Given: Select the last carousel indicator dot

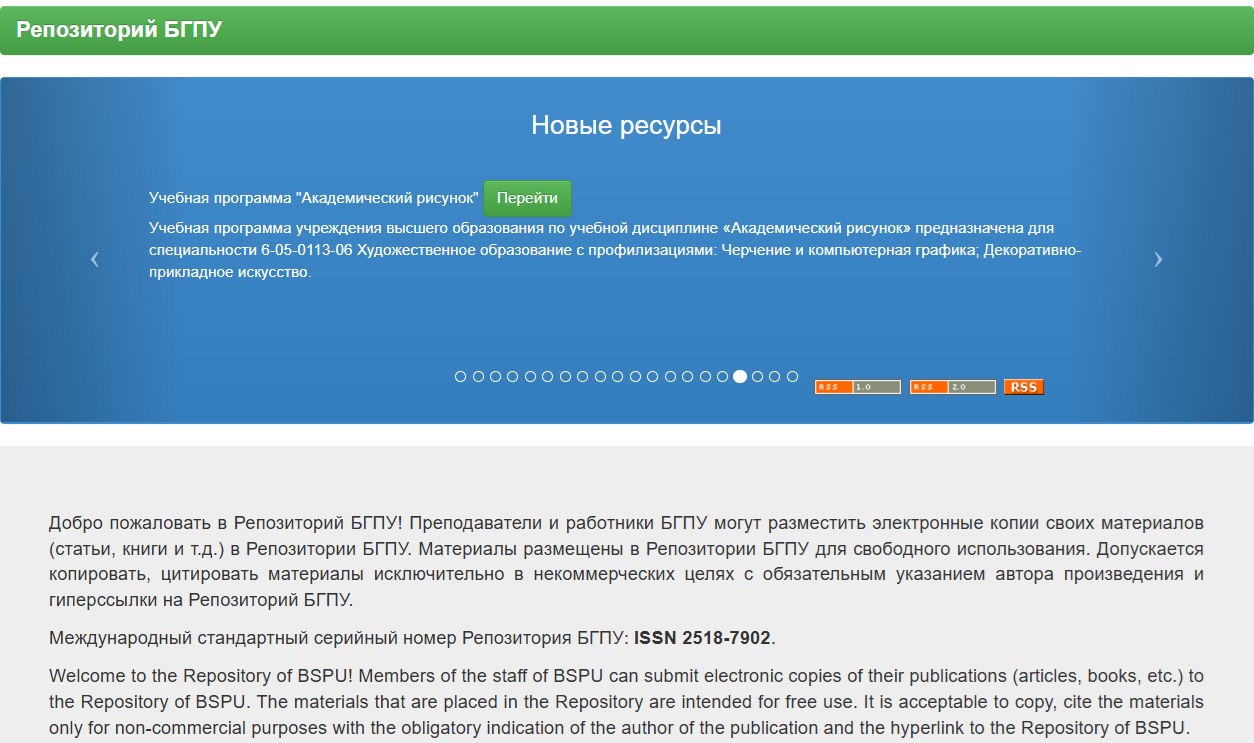Looking at the screenshot, I should click(x=793, y=377).
